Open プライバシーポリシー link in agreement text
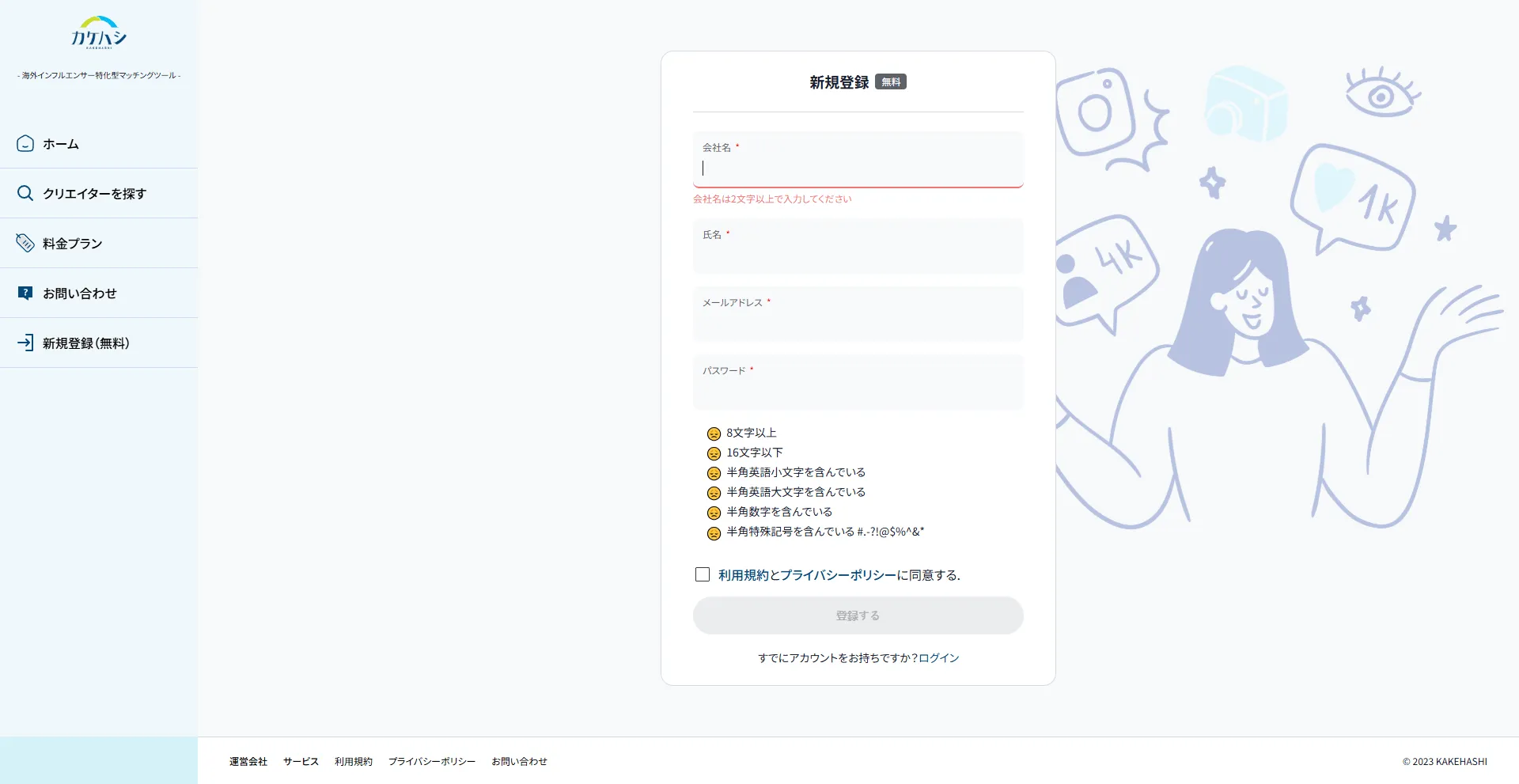1519x784 pixels. tap(838, 575)
